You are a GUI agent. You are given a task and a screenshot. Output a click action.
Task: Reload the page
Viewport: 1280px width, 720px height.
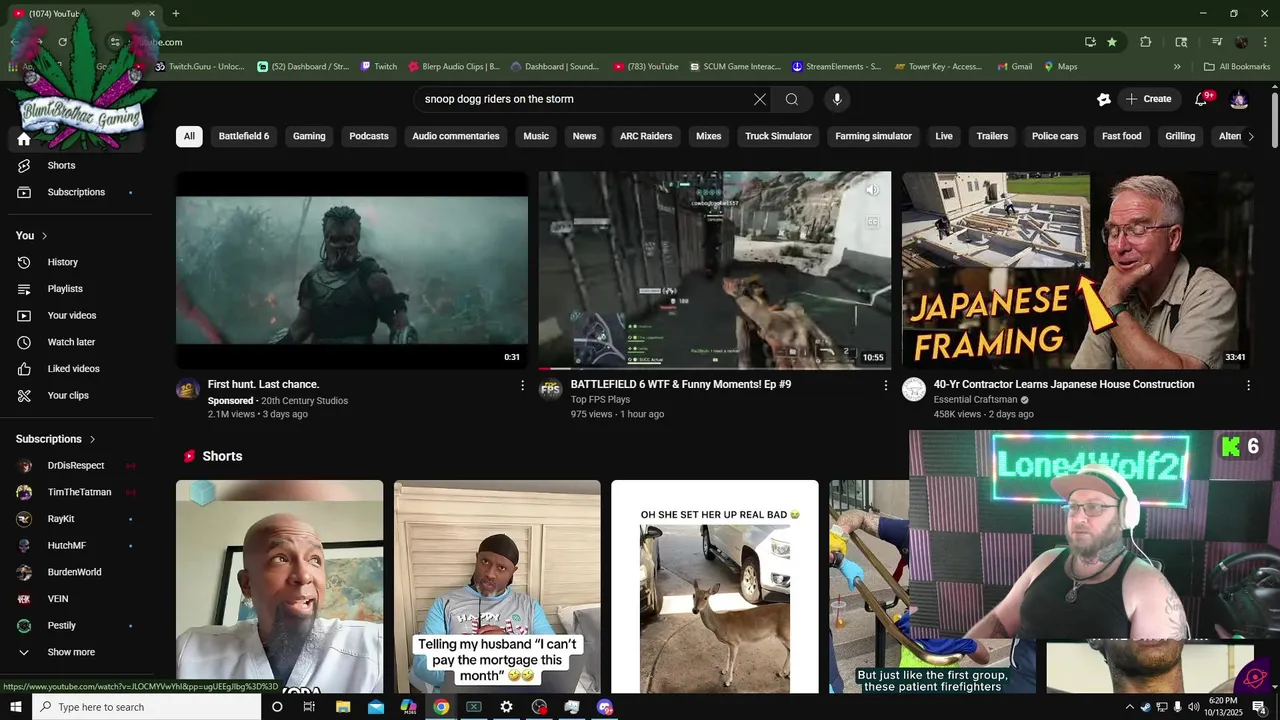click(x=62, y=42)
